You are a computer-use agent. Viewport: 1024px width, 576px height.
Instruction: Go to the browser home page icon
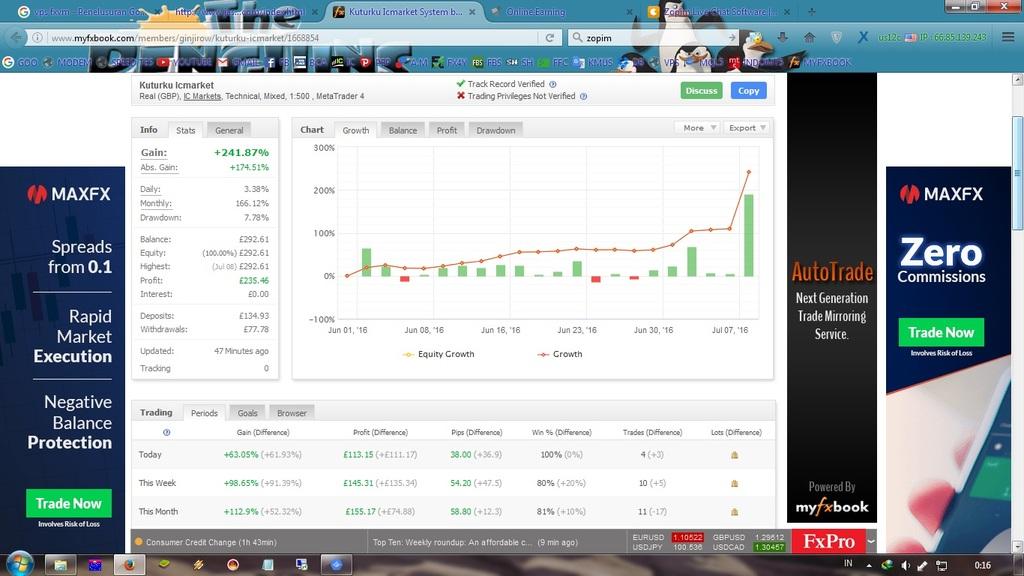[809, 37]
